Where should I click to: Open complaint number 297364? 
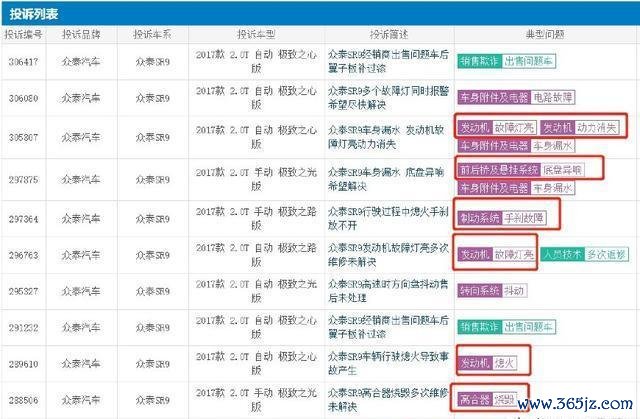tap(23, 219)
